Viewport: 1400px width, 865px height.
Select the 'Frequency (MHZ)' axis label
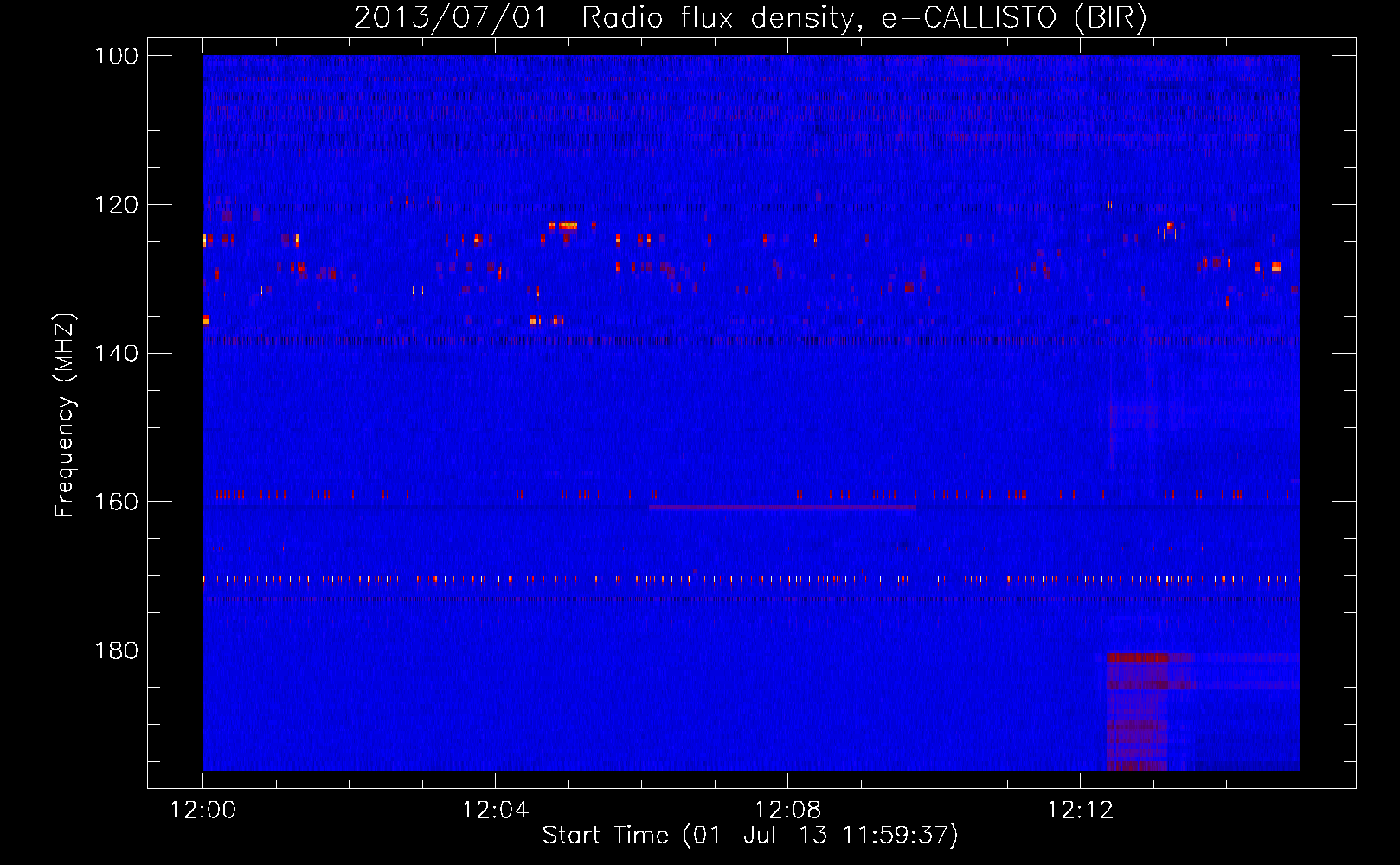(x=65, y=414)
